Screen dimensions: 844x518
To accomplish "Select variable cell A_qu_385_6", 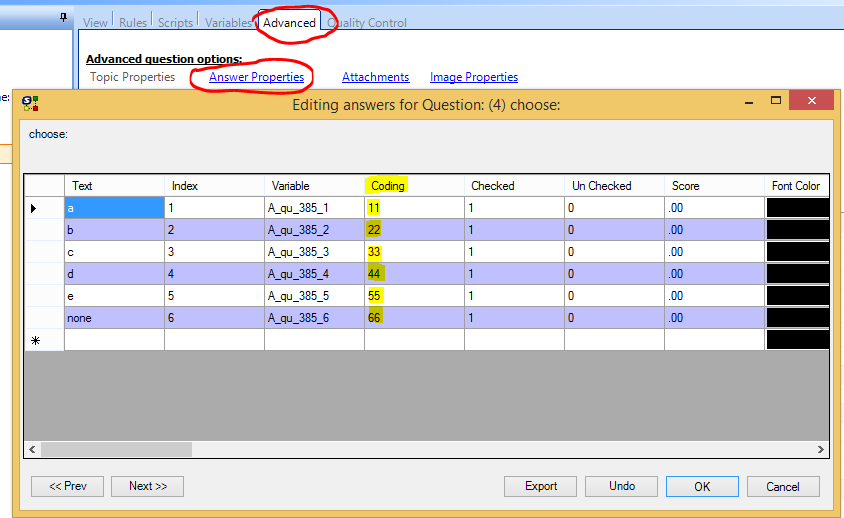I will pyautogui.click(x=314, y=318).
